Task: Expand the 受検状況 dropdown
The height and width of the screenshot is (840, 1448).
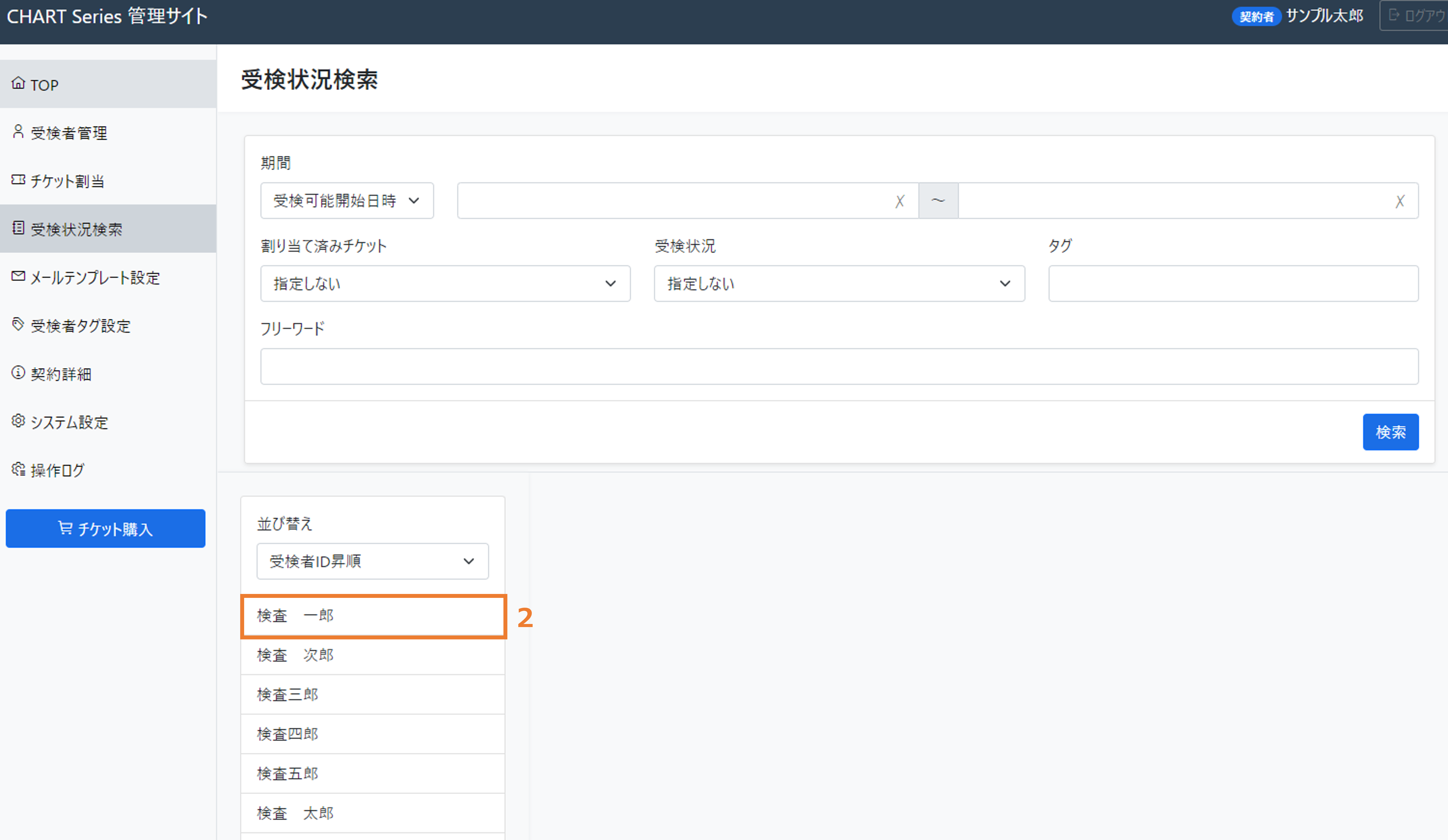Action: [x=839, y=283]
